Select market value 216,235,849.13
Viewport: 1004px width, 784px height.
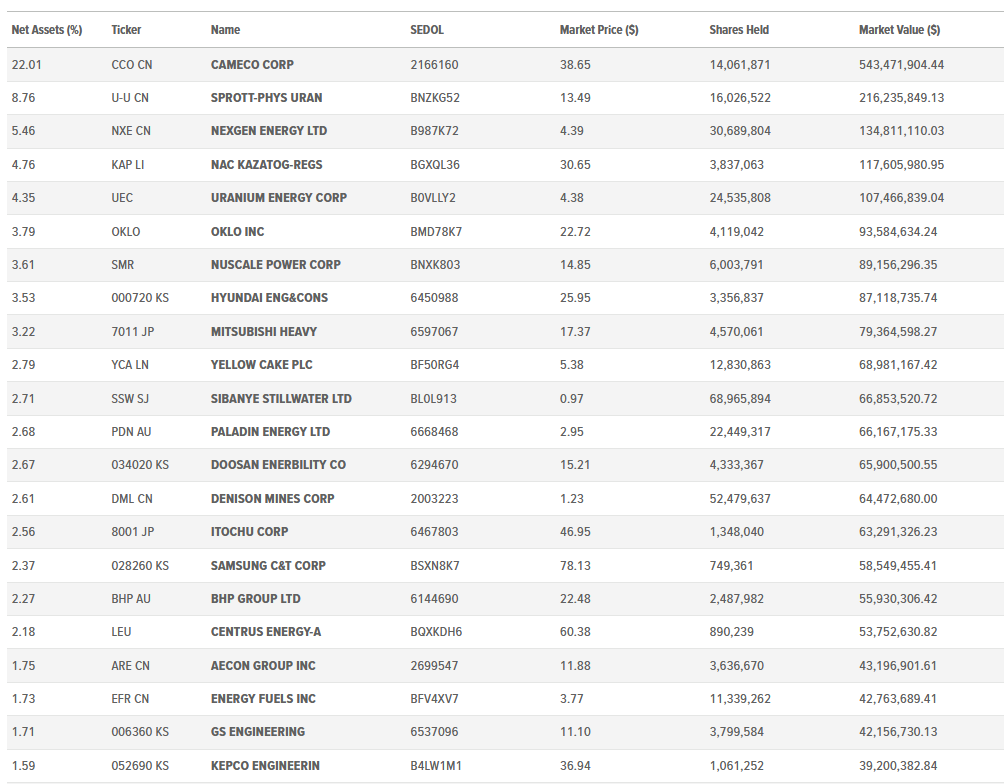pos(902,98)
